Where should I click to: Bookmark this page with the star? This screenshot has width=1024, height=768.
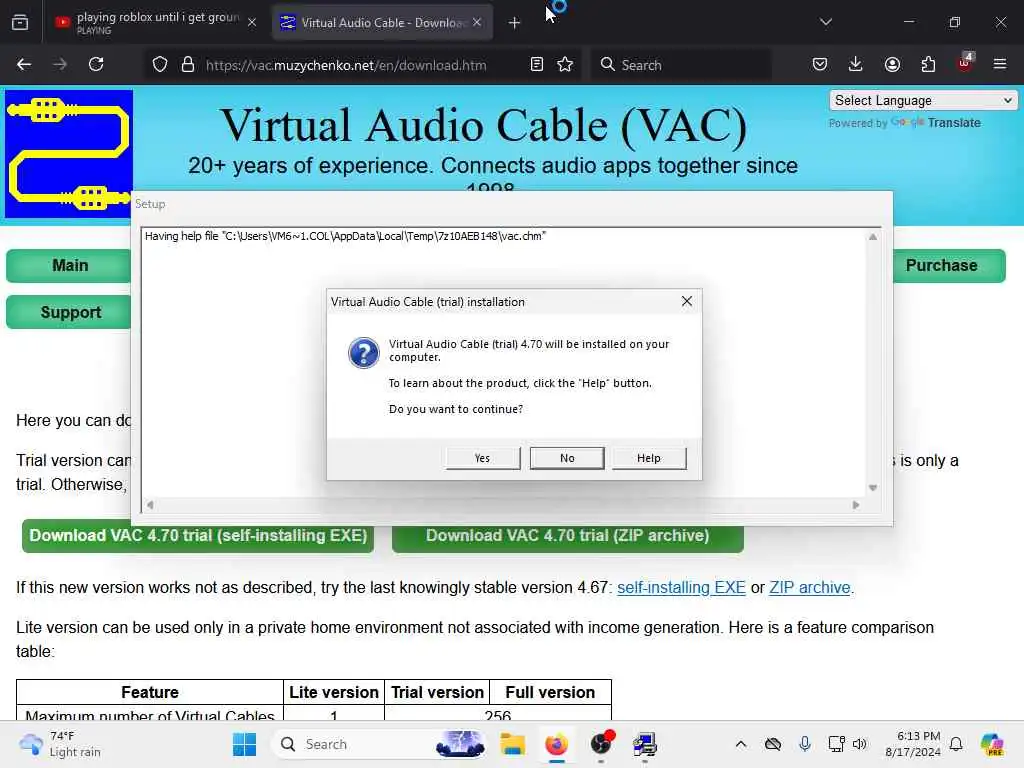coord(565,65)
